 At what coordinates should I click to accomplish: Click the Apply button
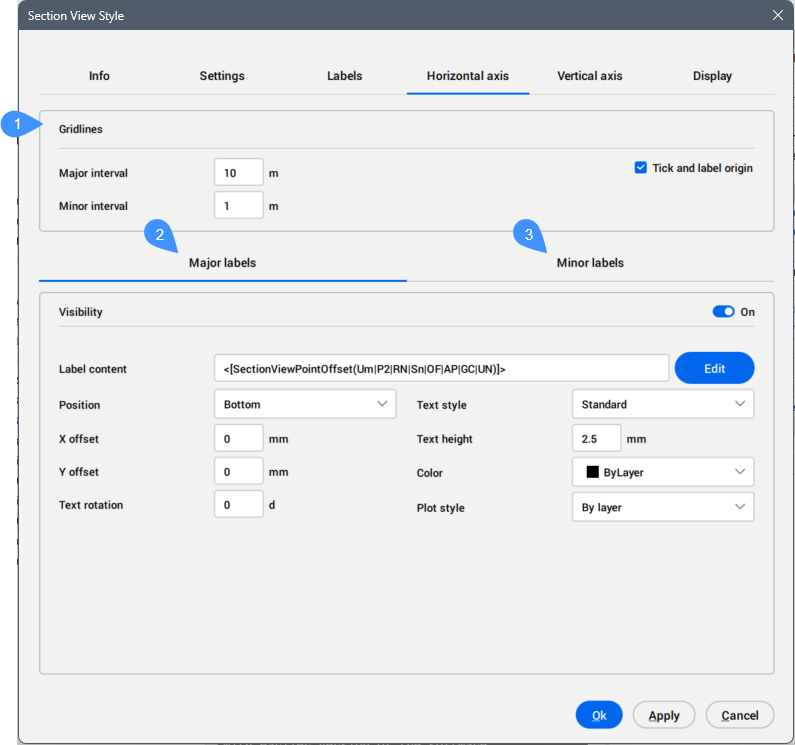tap(664, 715)
